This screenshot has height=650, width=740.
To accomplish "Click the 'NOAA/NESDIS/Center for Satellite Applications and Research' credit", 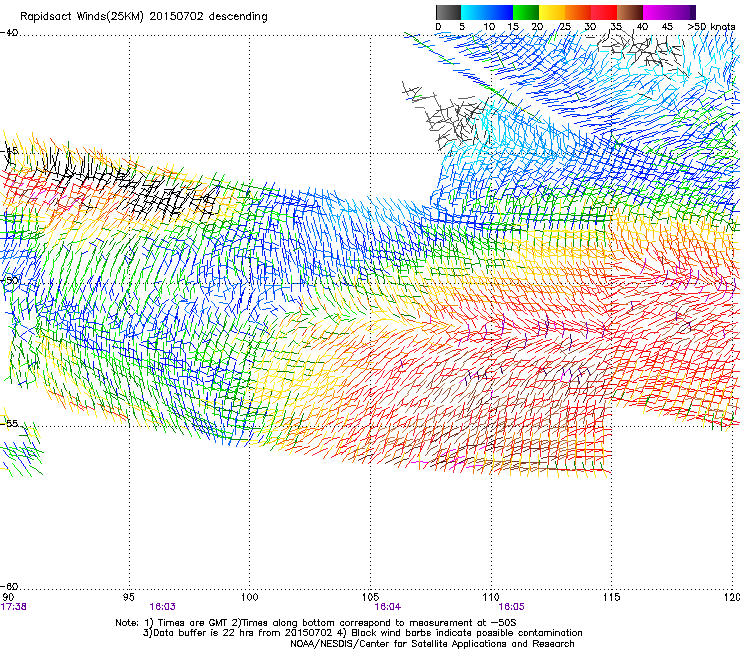I will 432,644.
